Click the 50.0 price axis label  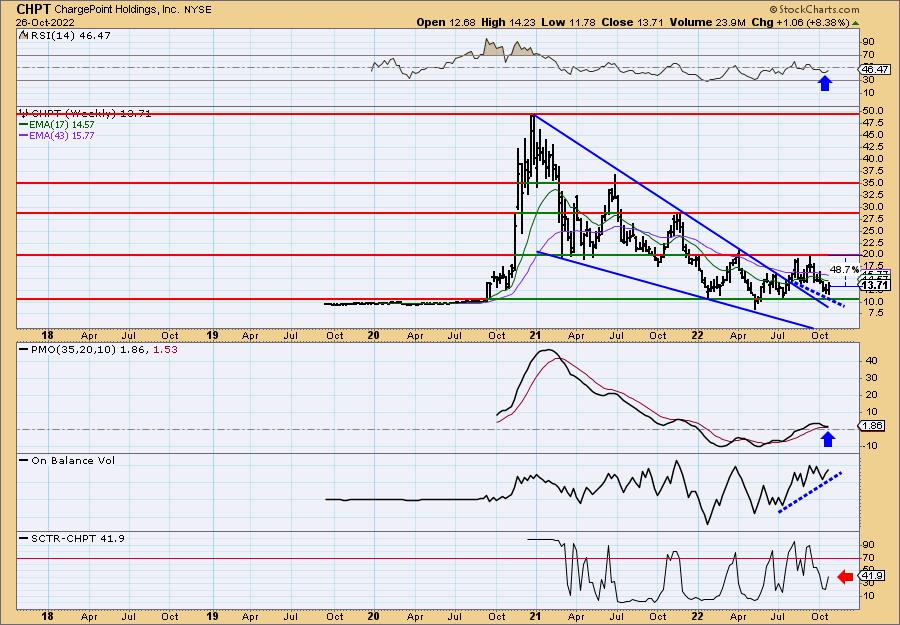click(872, 110)
